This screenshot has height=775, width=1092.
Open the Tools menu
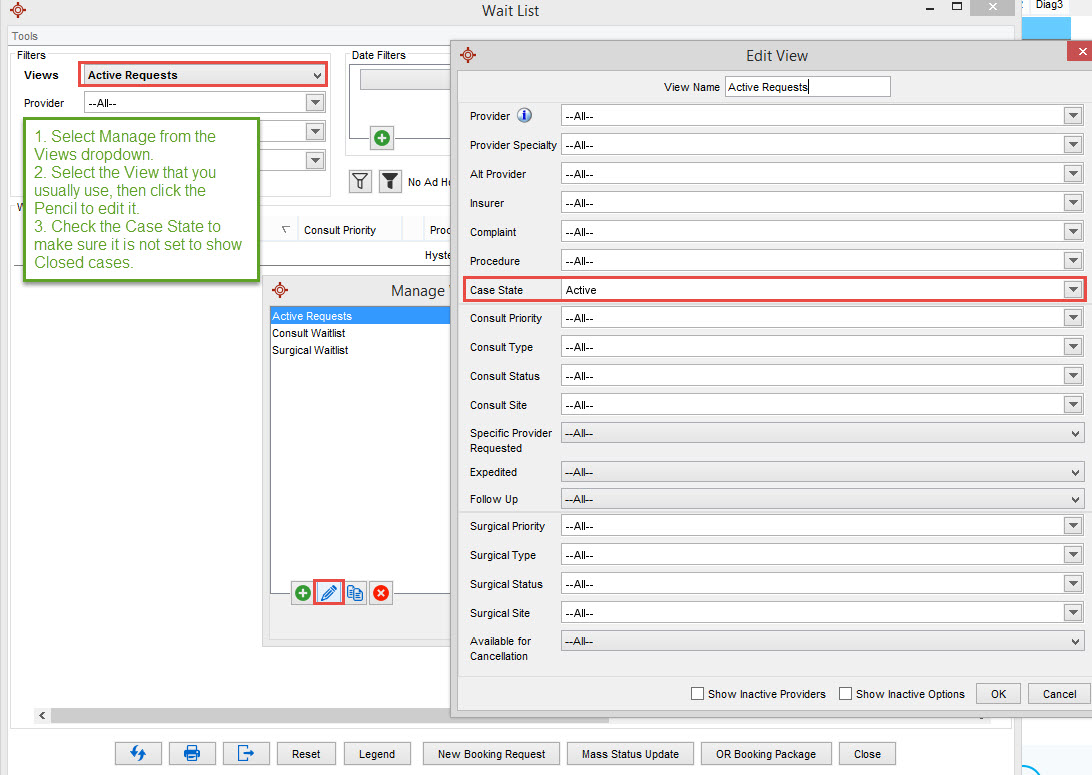pyautogui.click(x=25, y=36)
